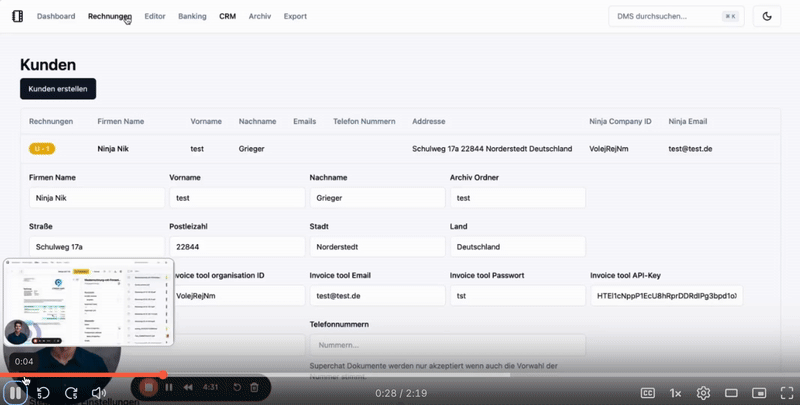Switch to theater mode view
Screen dimensions: 800x405
coord(731,393)
